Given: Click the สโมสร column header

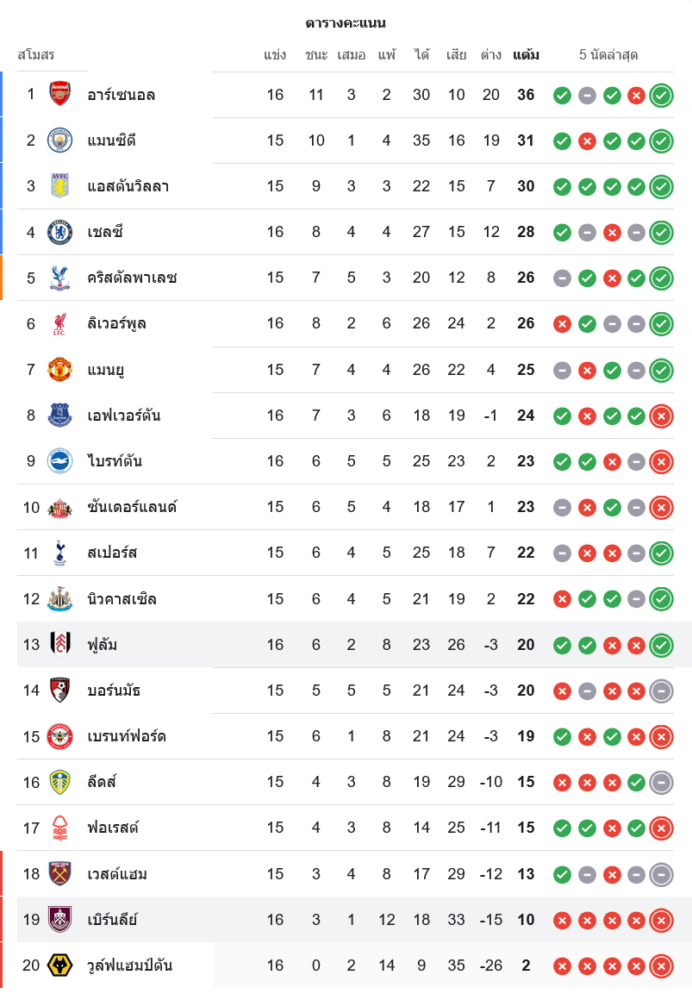Looking at the screenshot, I should pyautogui.click(x=36, y=54).
